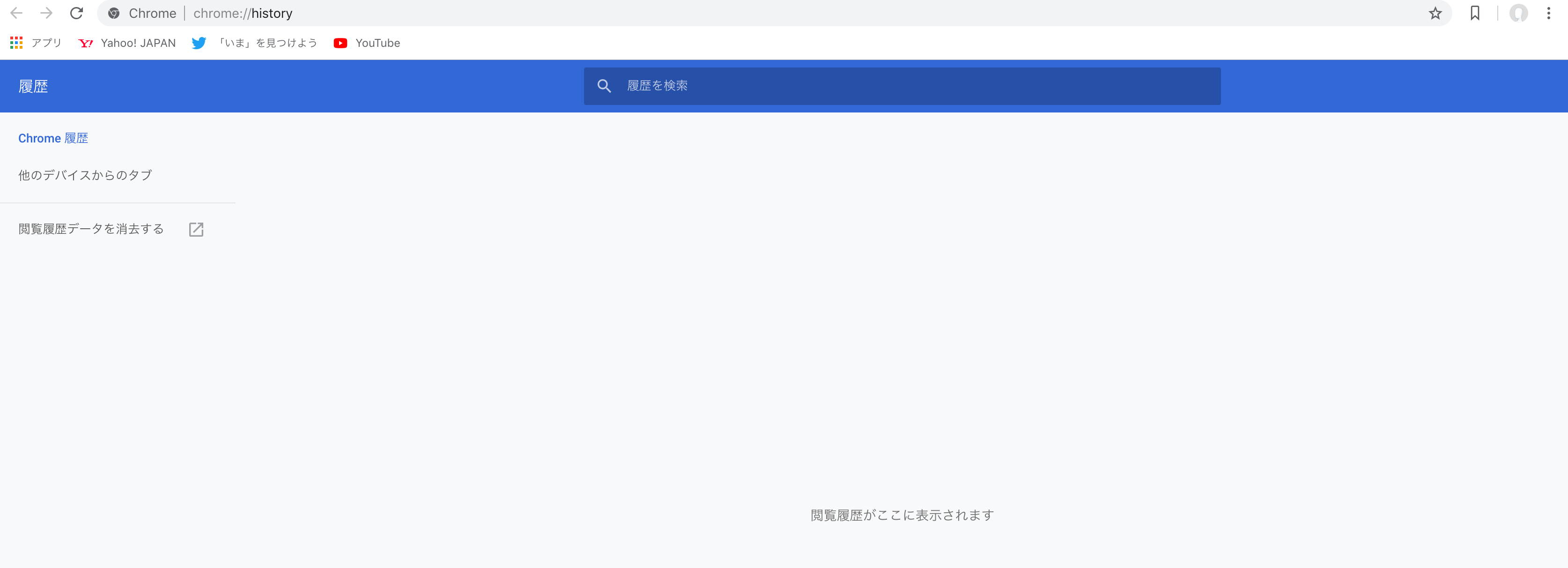Open the Yahoo! JAPAN bookmark
Image resolution: width=1568 pixels, height=568 pixels.
(127, 43)
